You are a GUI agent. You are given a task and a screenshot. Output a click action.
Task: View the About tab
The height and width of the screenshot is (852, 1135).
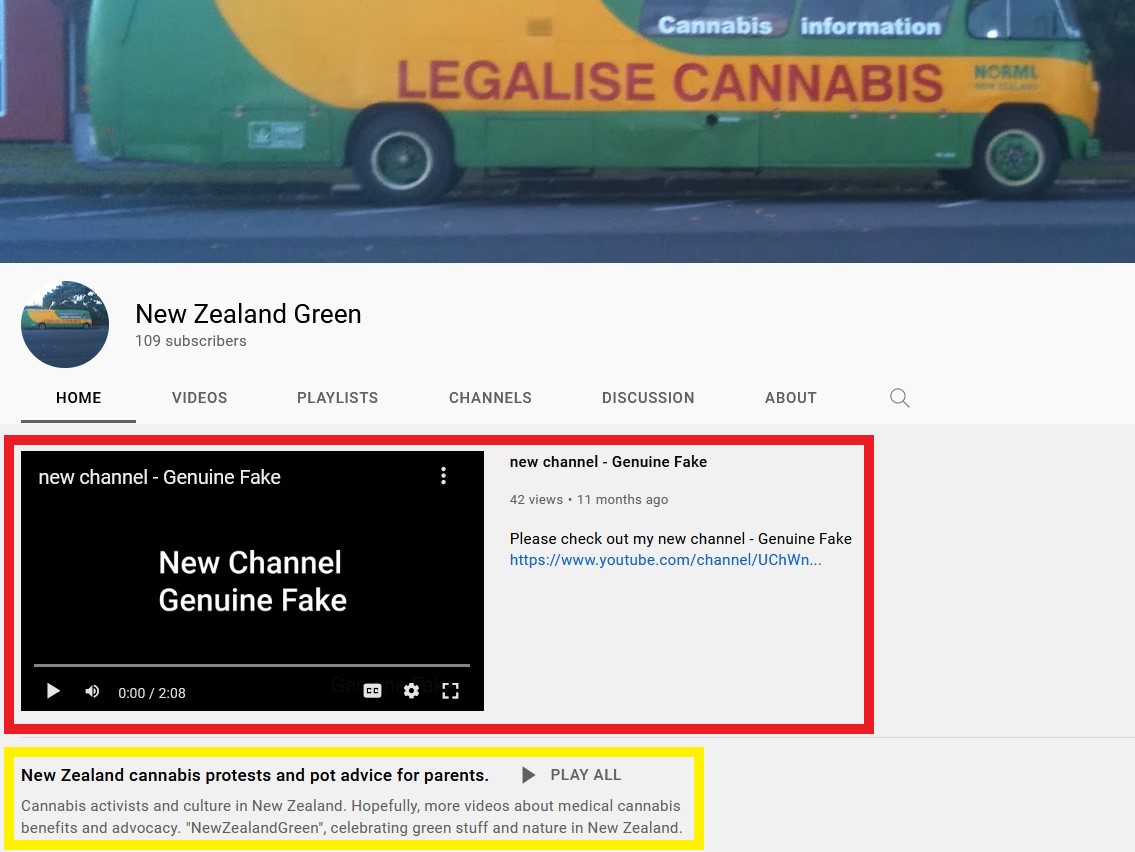(790, 398)
